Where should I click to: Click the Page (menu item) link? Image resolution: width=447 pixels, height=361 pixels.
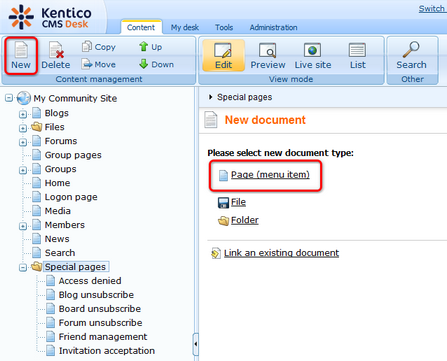(270, 175)
